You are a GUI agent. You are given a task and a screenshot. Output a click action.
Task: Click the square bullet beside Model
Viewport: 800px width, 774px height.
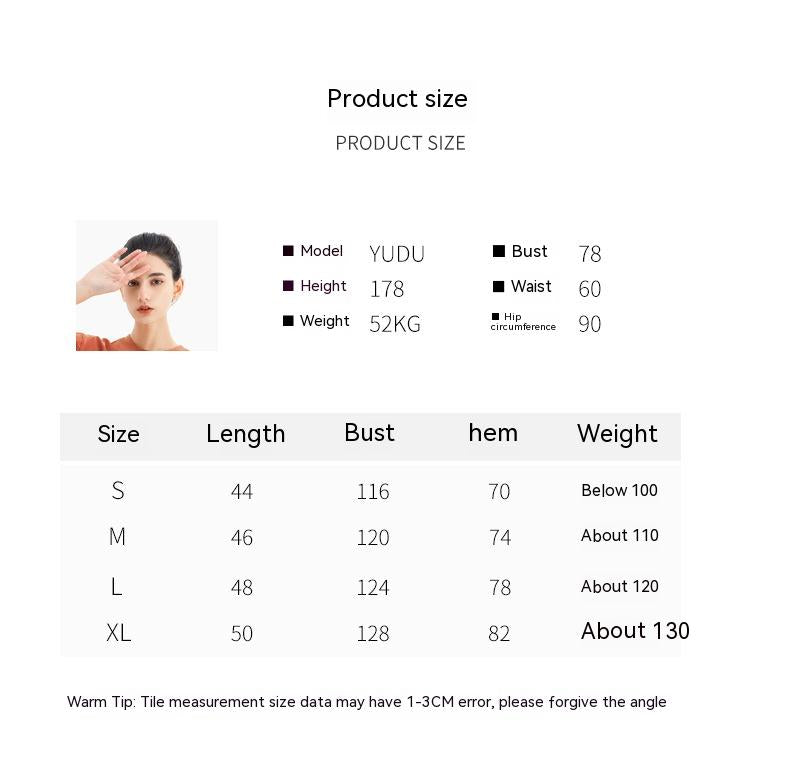pos(288,251)
